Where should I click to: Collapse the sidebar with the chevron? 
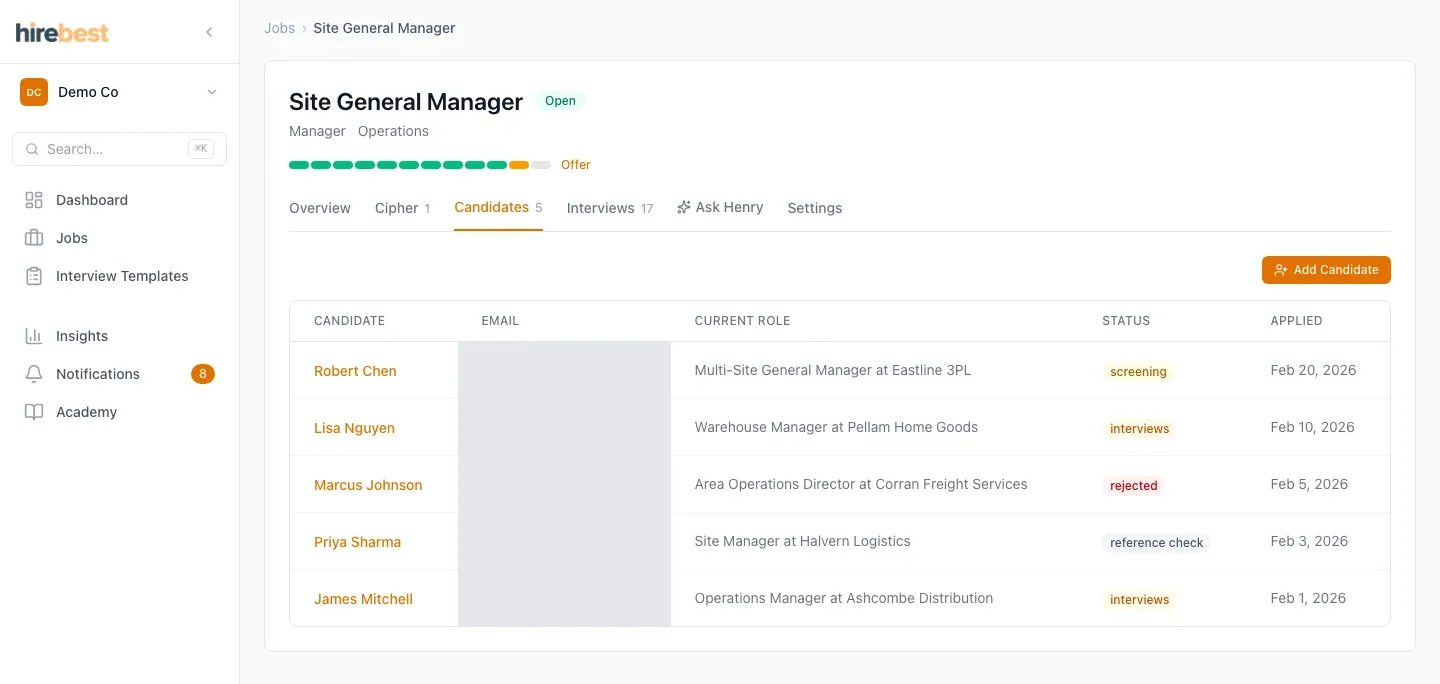point(209,32)
